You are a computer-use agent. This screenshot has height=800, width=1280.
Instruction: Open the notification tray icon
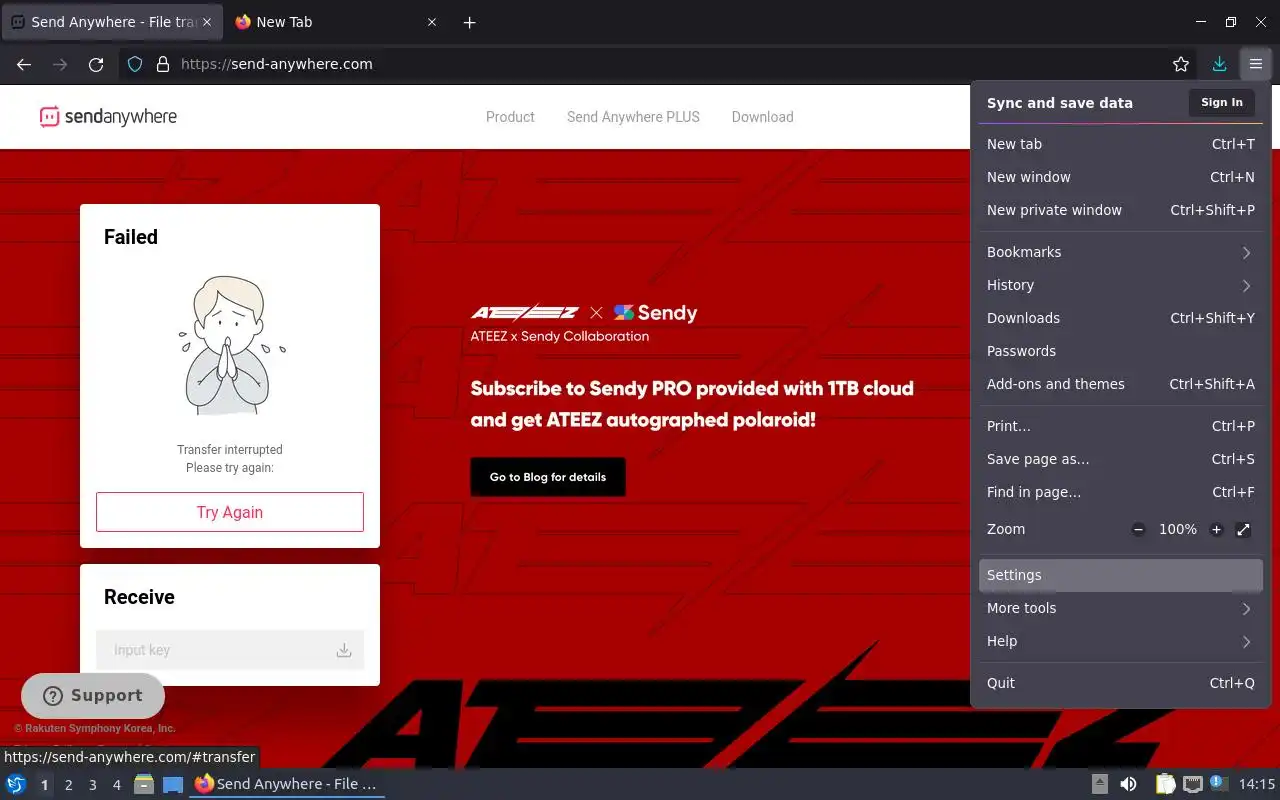click(x=1218, y=784)
